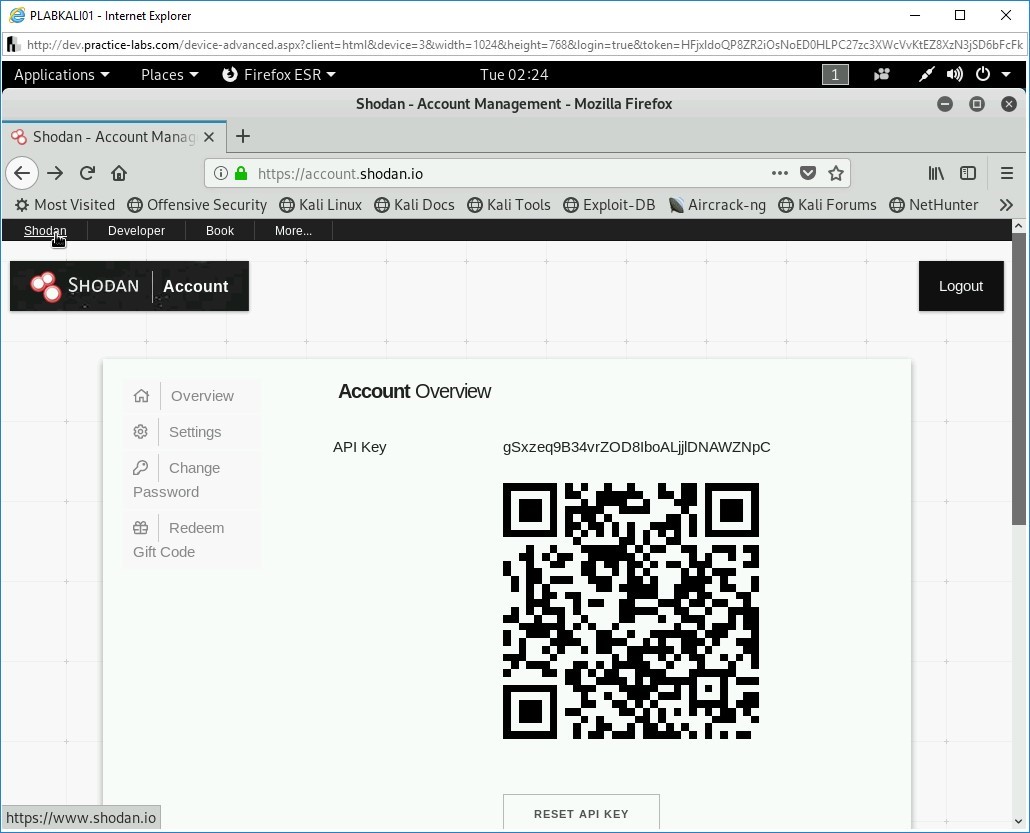Toggle the bookmark star for this page

click(837, 173)
